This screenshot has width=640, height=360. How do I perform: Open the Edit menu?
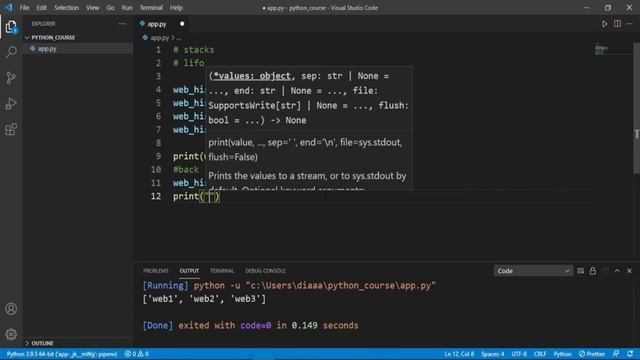(41, 8)
